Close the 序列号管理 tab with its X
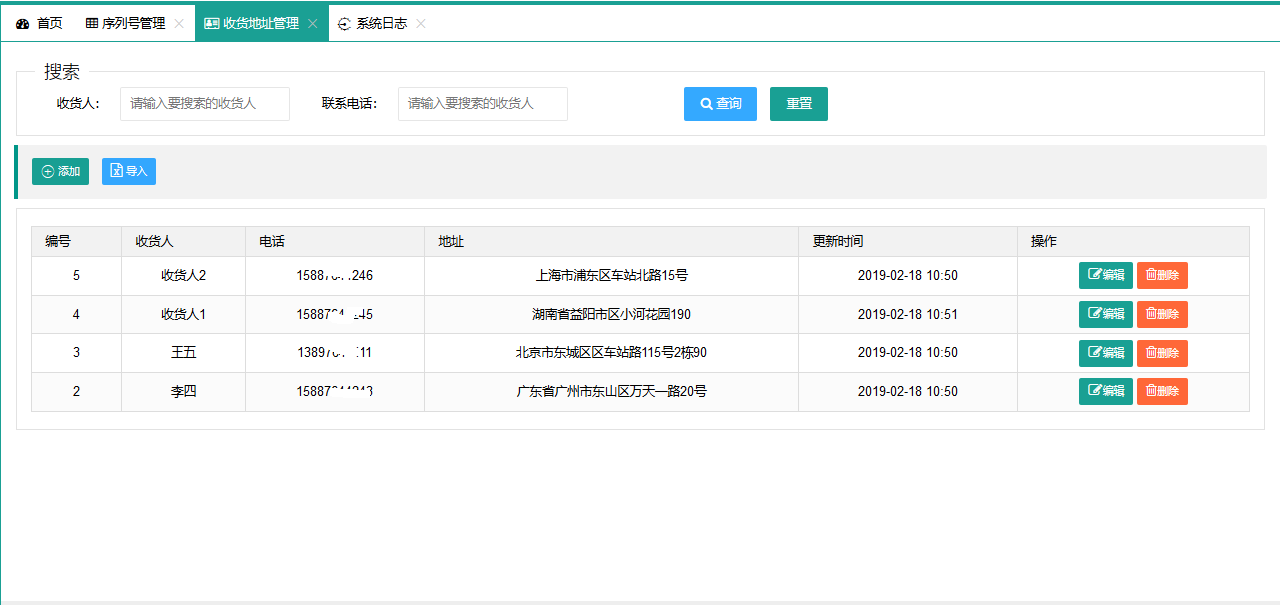Screen dimensions: 1280x605 coord(179,23)
